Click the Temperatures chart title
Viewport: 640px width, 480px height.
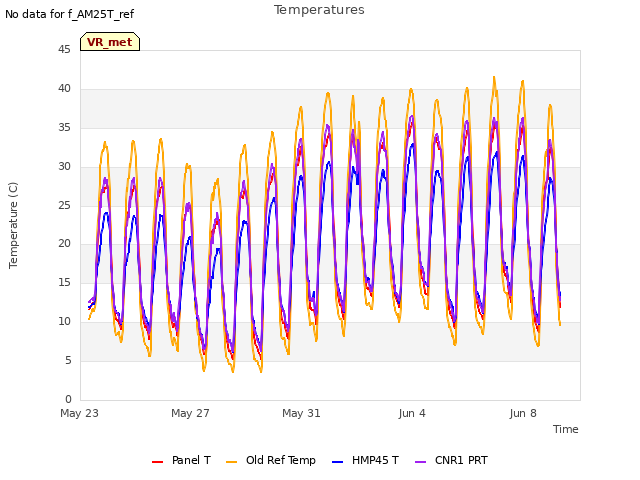(319, 10)
